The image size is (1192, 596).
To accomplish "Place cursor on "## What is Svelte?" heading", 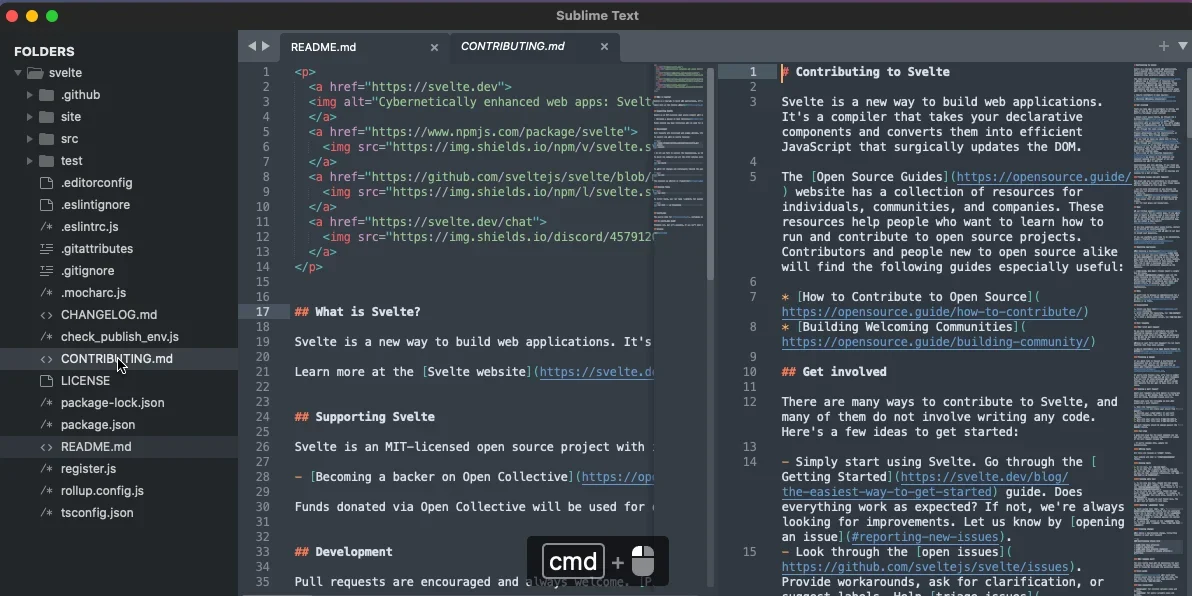I will (357, 312).
